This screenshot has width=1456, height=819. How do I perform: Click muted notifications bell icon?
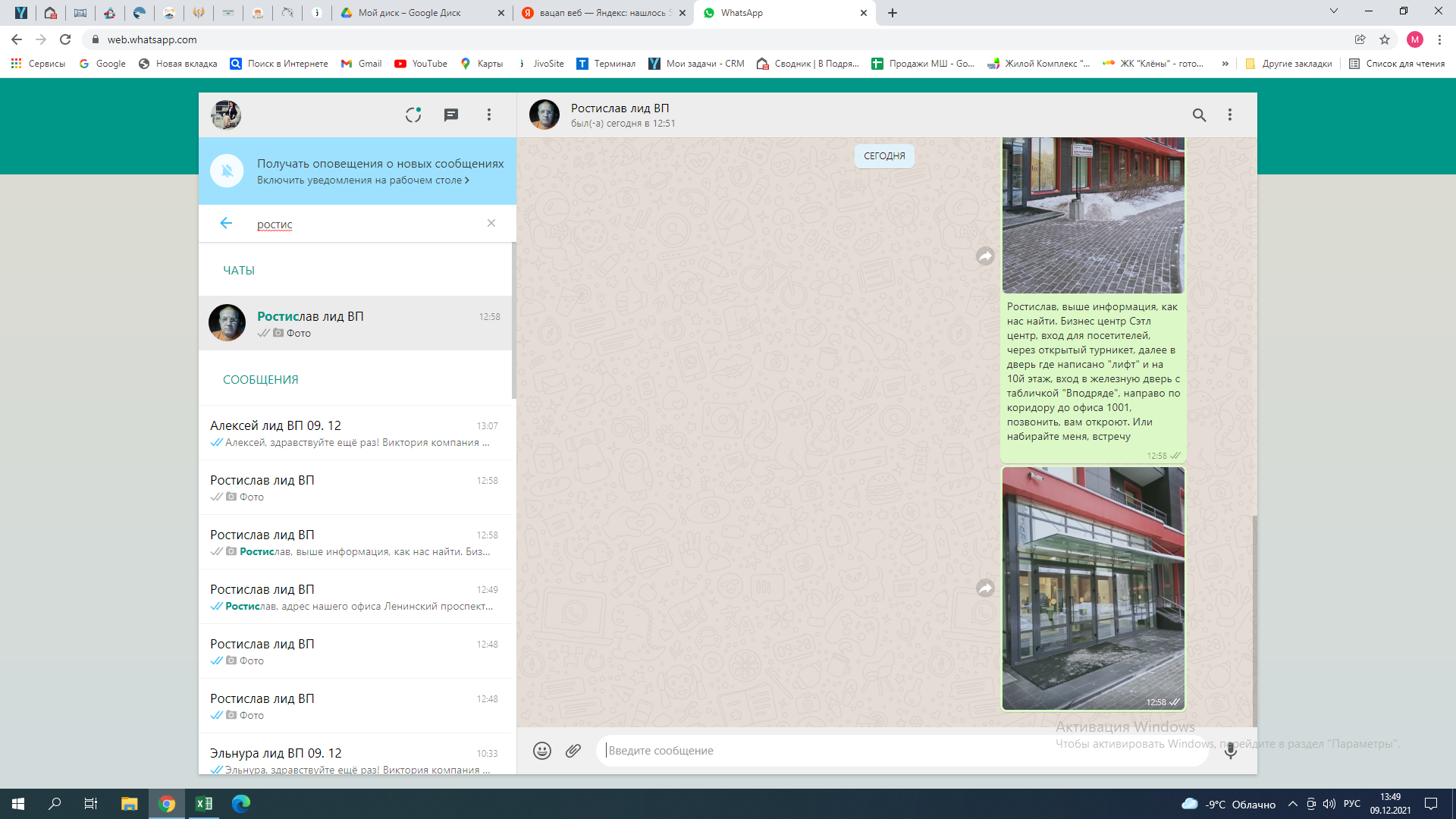pyautogui.click(x=227, y=171)
